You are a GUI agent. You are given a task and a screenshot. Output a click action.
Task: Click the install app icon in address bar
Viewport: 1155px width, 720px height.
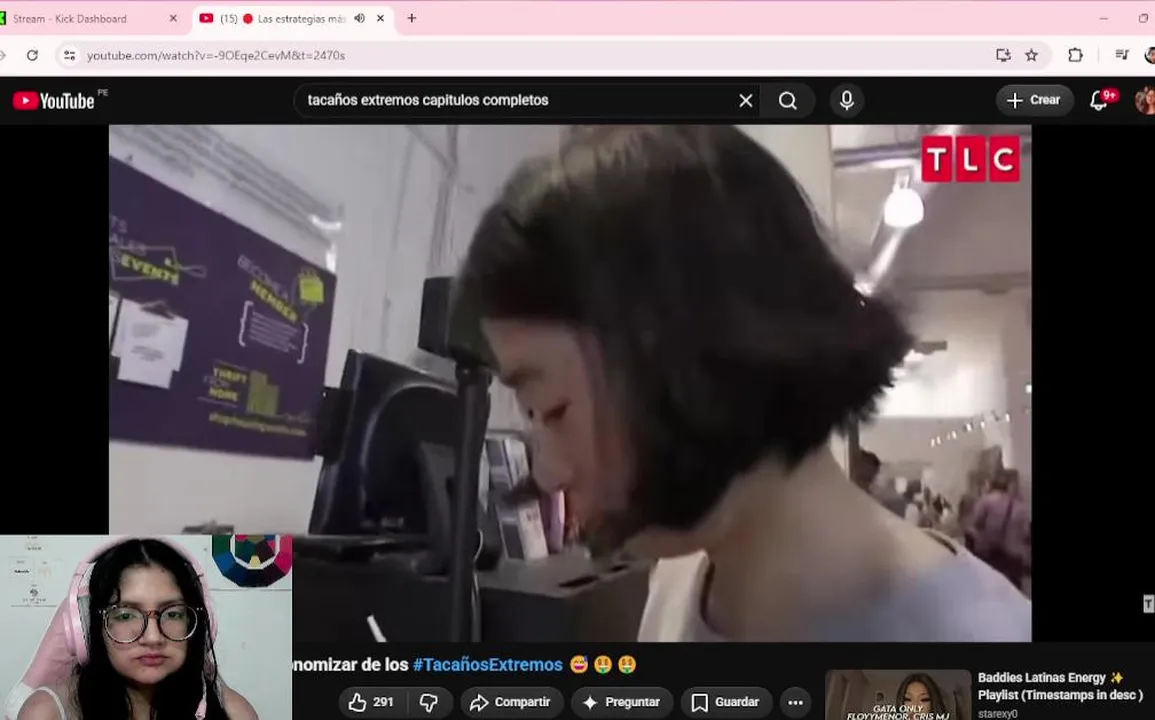point(1003,55)
